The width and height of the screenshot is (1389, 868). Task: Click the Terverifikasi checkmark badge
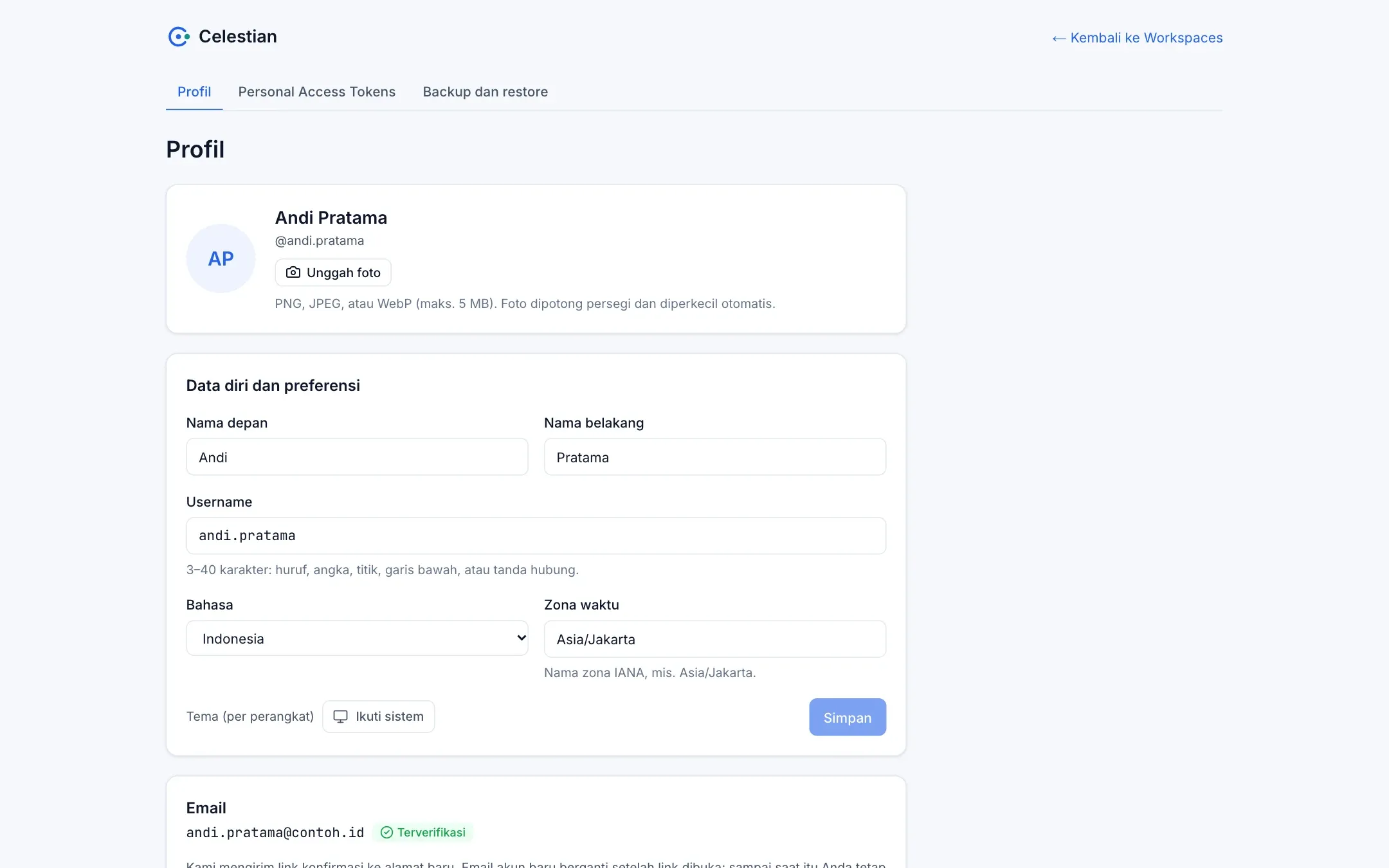[423, 833]
